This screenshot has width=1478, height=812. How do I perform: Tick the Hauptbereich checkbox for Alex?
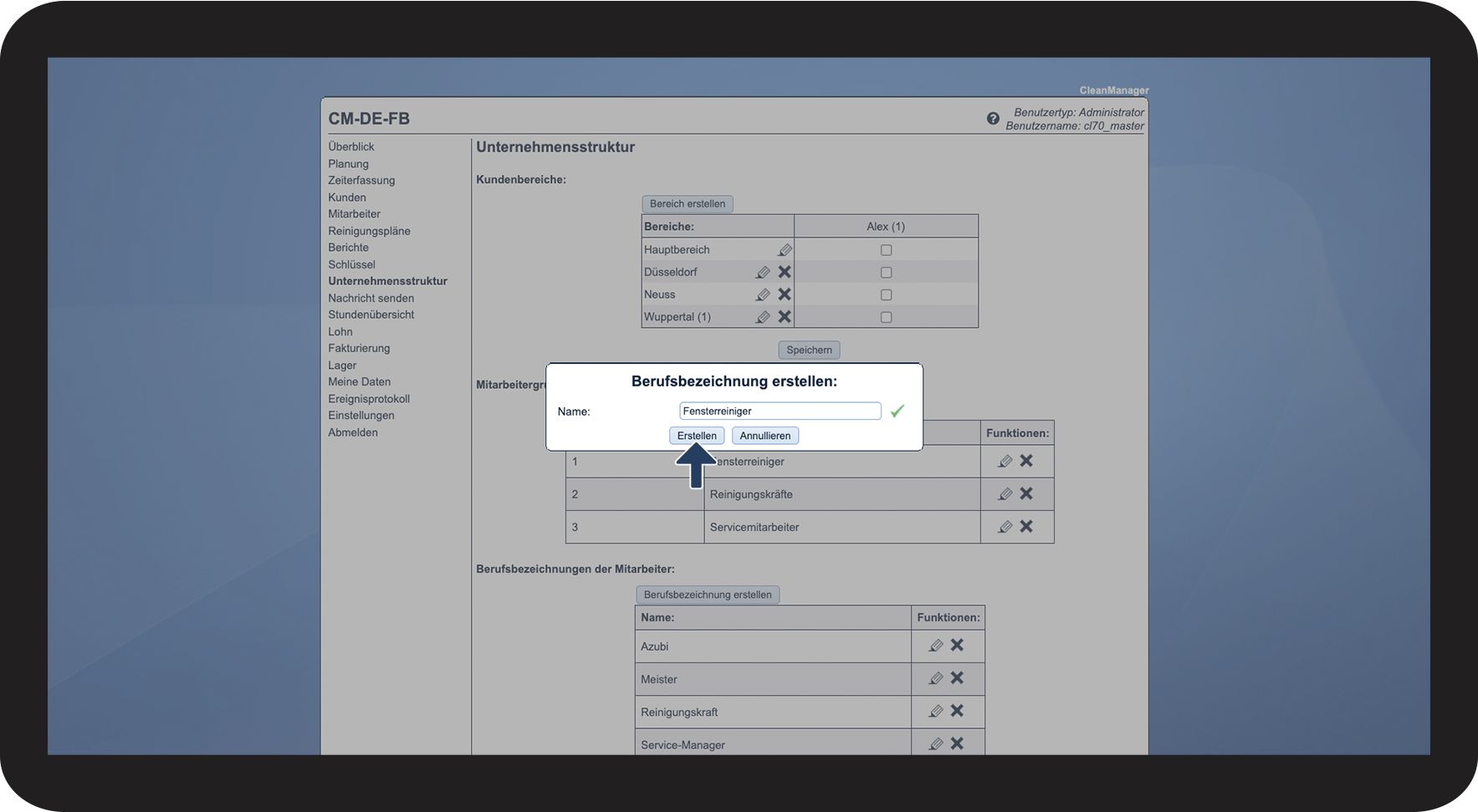[886, 250]
